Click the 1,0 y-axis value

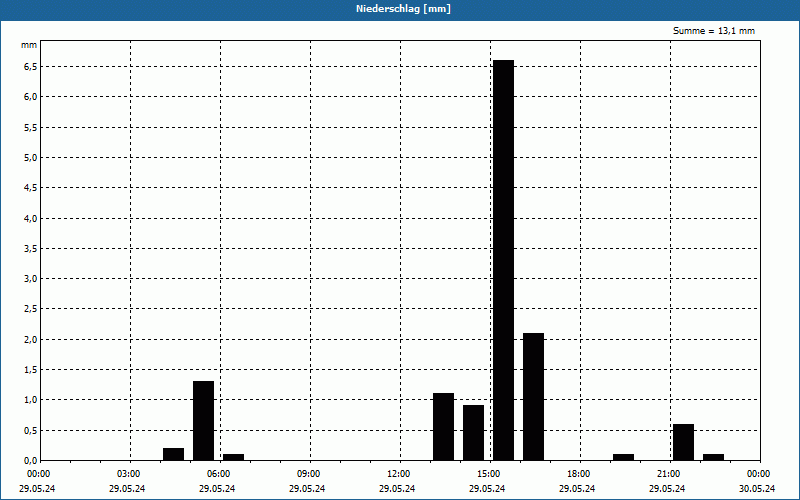(31, 400)
